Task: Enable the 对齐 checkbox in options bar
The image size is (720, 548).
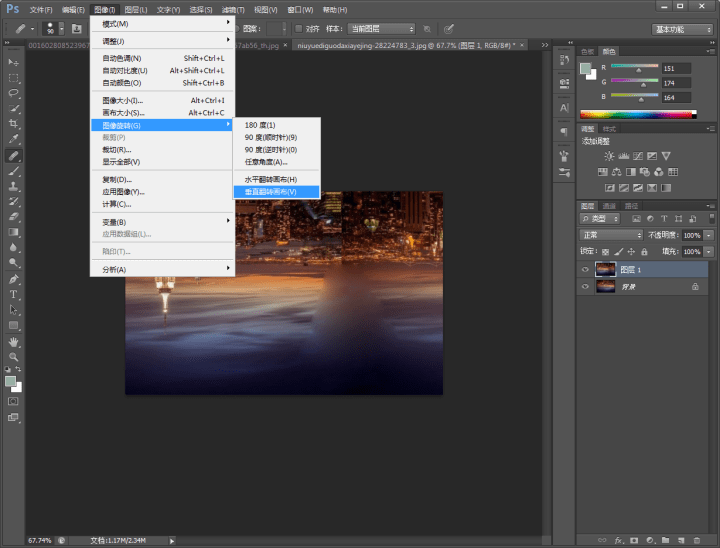Action: coord(299,29)
